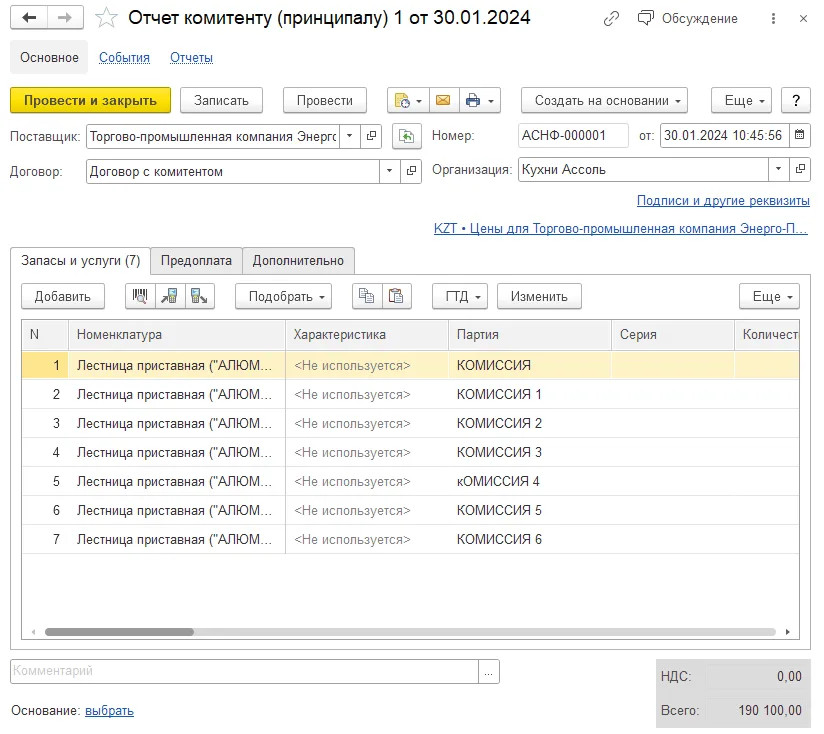
Task: Click the barcode scanner search icon
Action: pos(140,296)
